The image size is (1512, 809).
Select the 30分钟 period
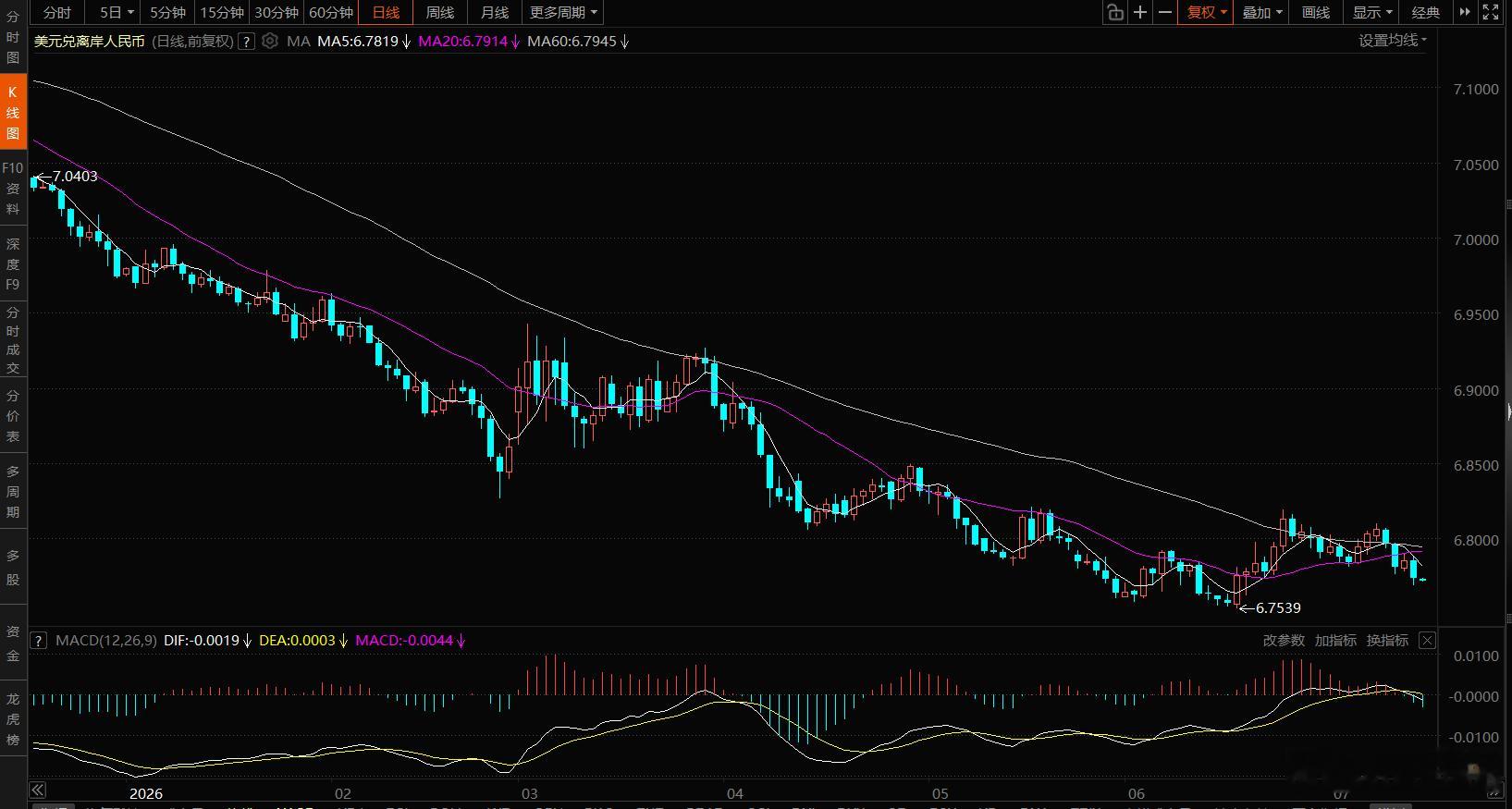pos(277,12)
